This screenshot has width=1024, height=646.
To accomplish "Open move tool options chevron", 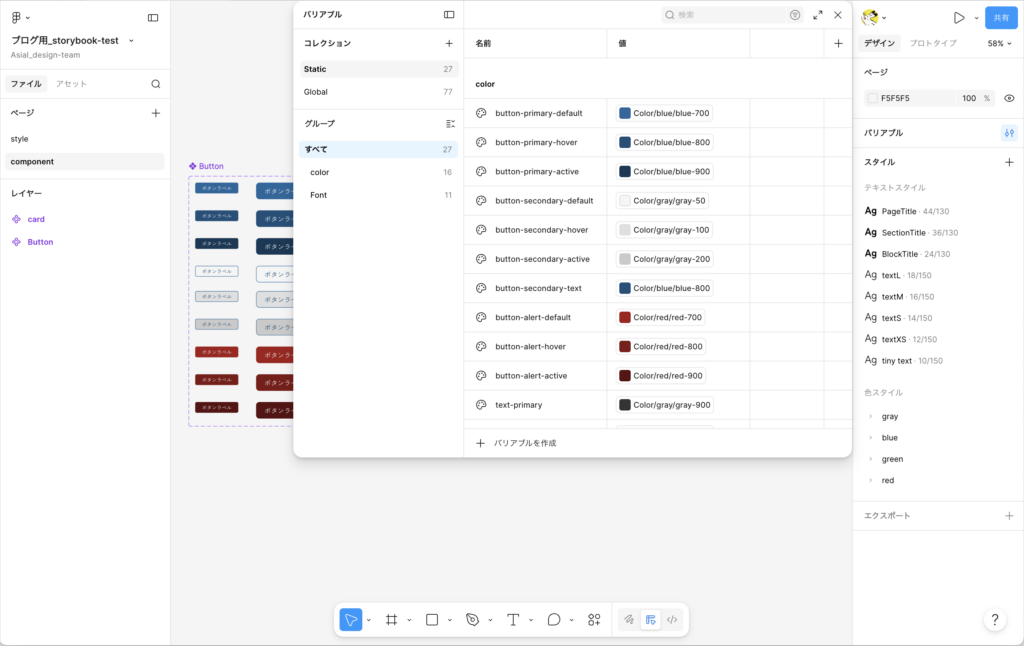I will tap(369, 620).
